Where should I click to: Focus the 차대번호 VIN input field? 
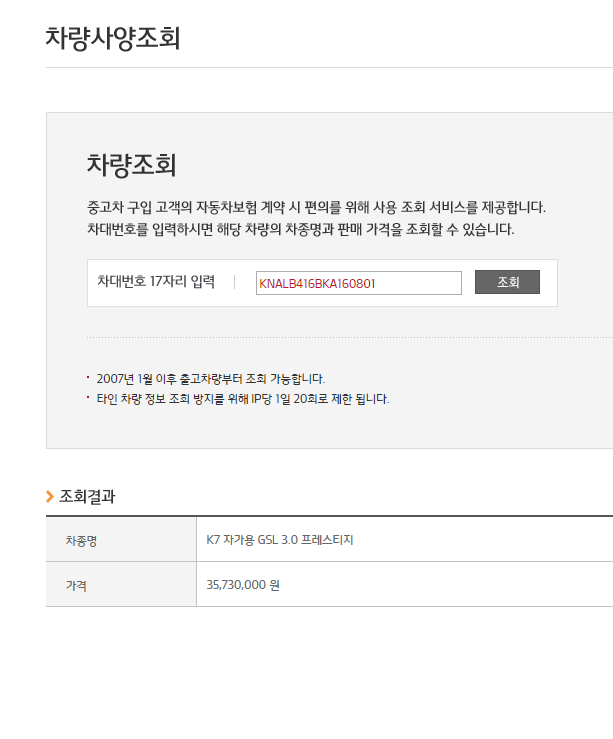(x=359, y=283)
